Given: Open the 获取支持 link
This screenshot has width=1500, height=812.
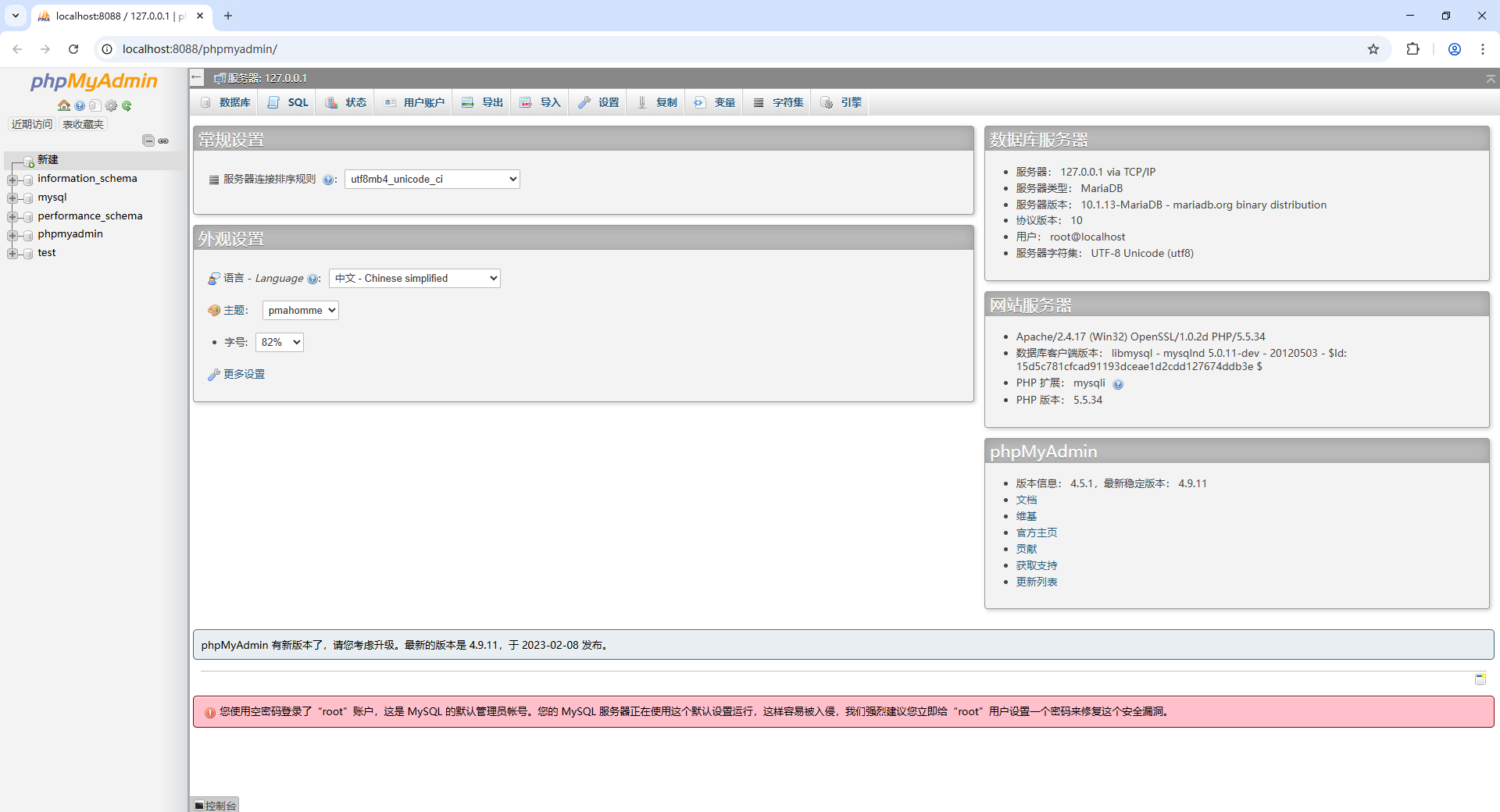Looking at the screenshot, I should click(x=1037, y=565).
